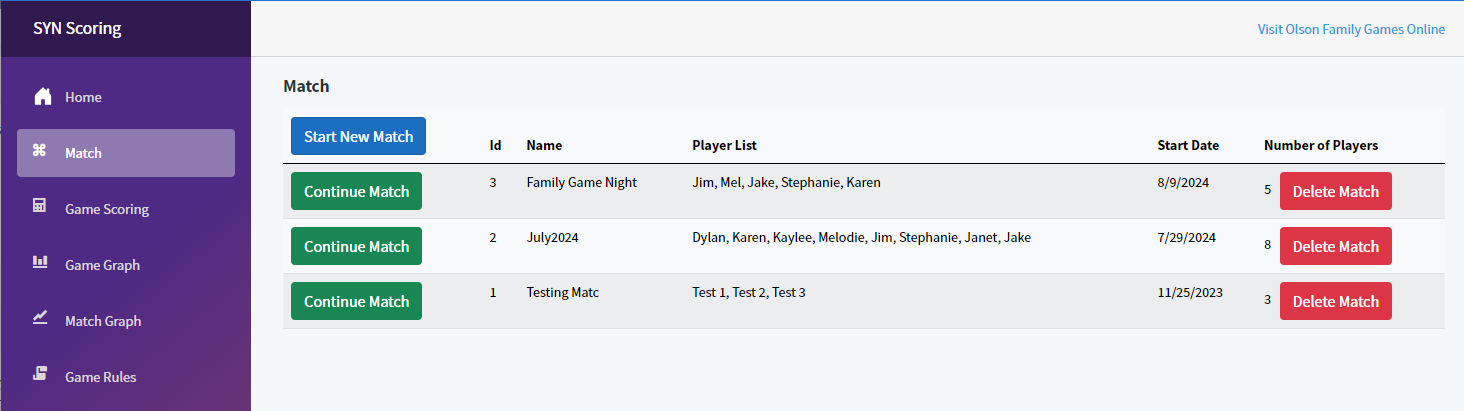1464x411 pixels.
Task: Delete the July2024 match
Action: tap(1335, 246)
